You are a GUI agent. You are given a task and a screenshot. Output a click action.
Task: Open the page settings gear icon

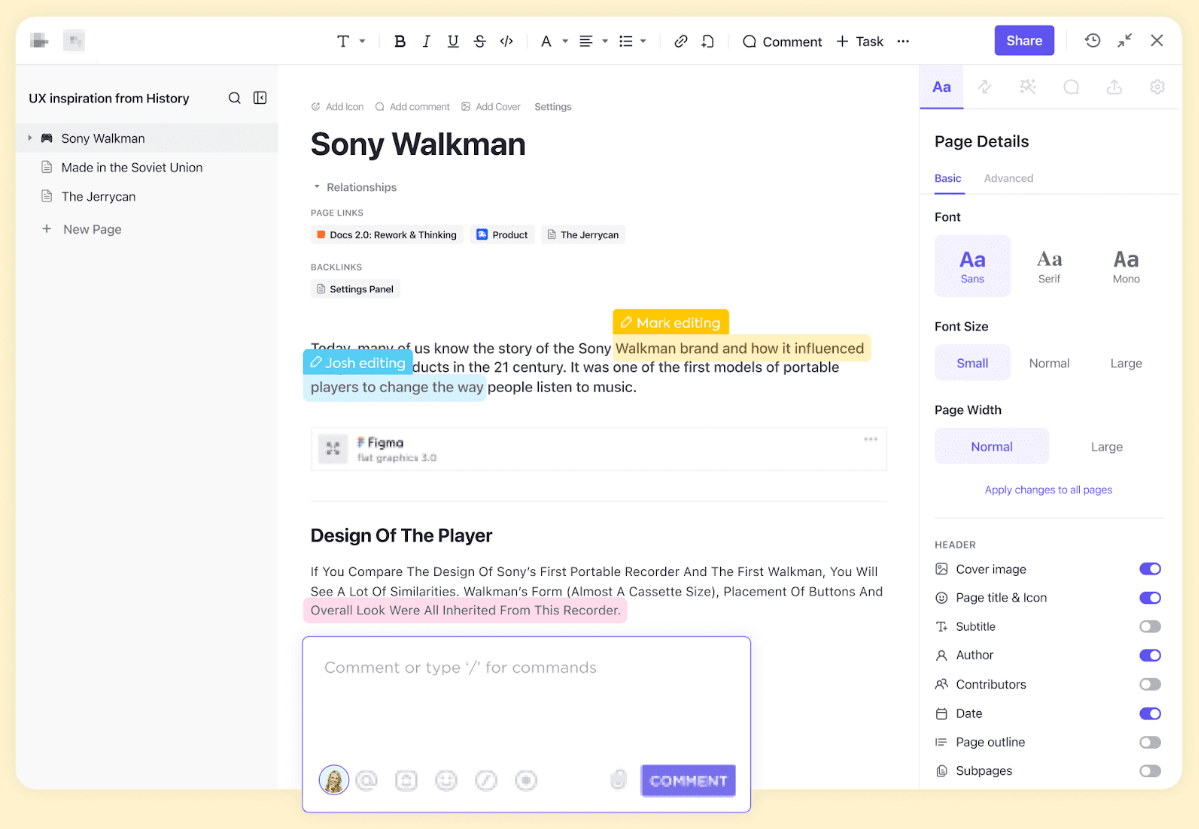(1157, 87)
